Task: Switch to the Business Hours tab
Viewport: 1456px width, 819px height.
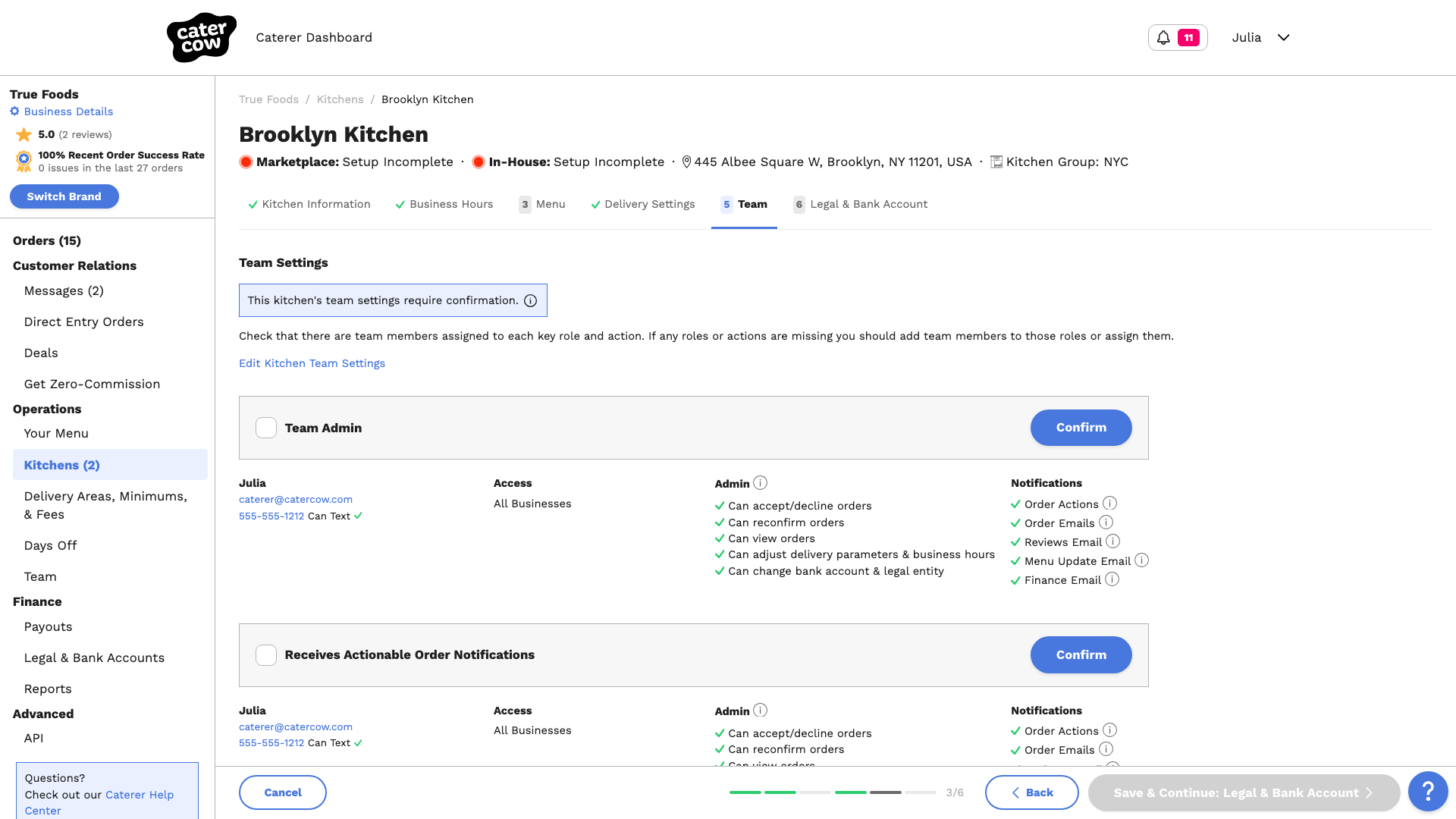Action: click(444, 204)
